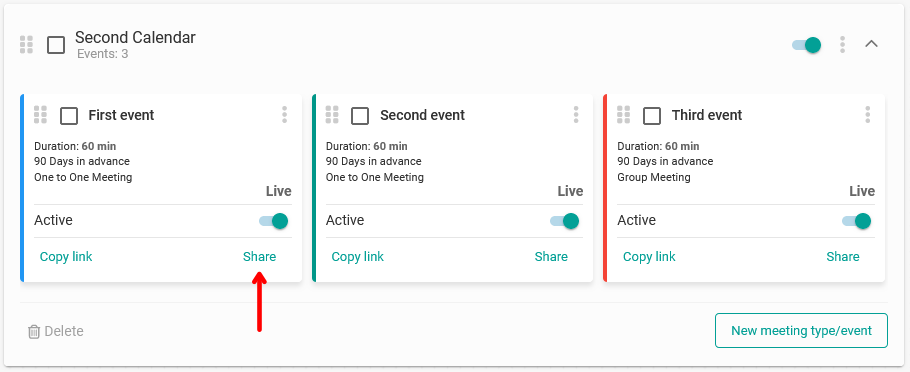Grab the drag handle of First event

(40, 115)
